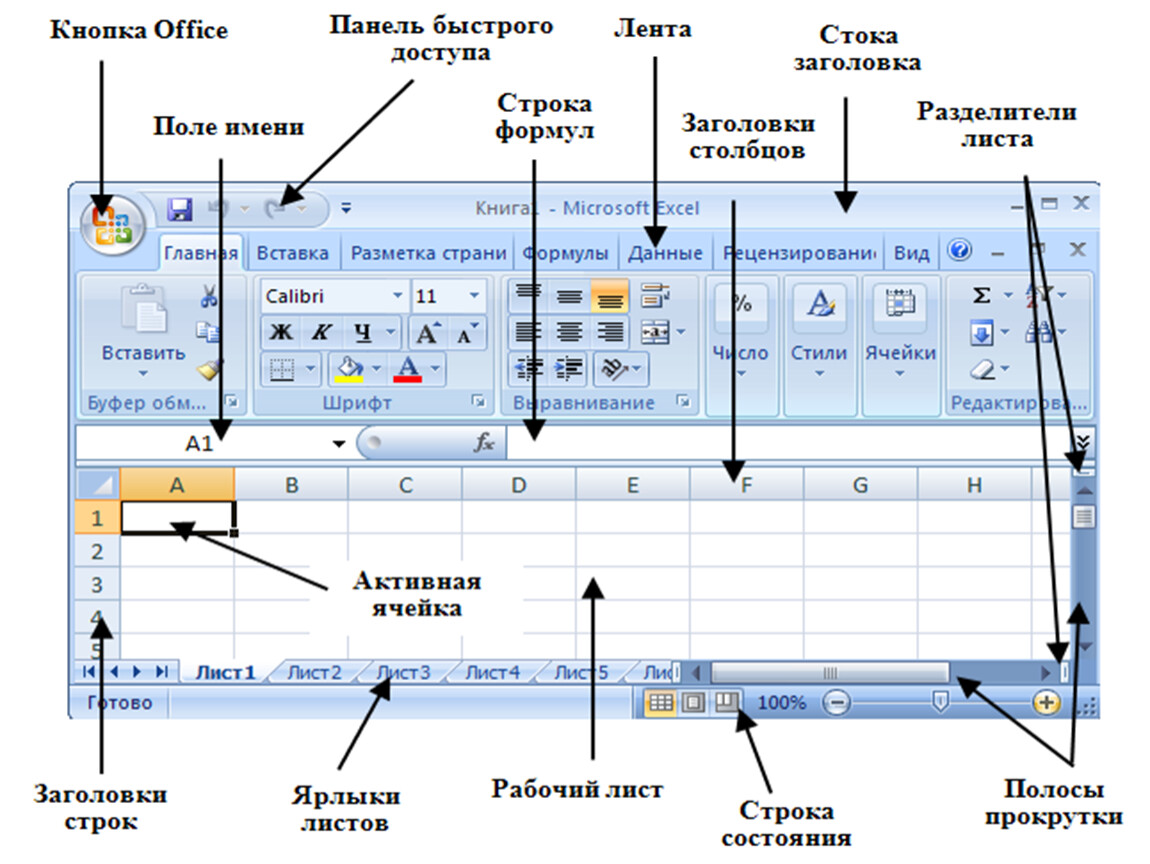Select row 2 header
Screen dimensions: 1150x864
tap(97, 552)
